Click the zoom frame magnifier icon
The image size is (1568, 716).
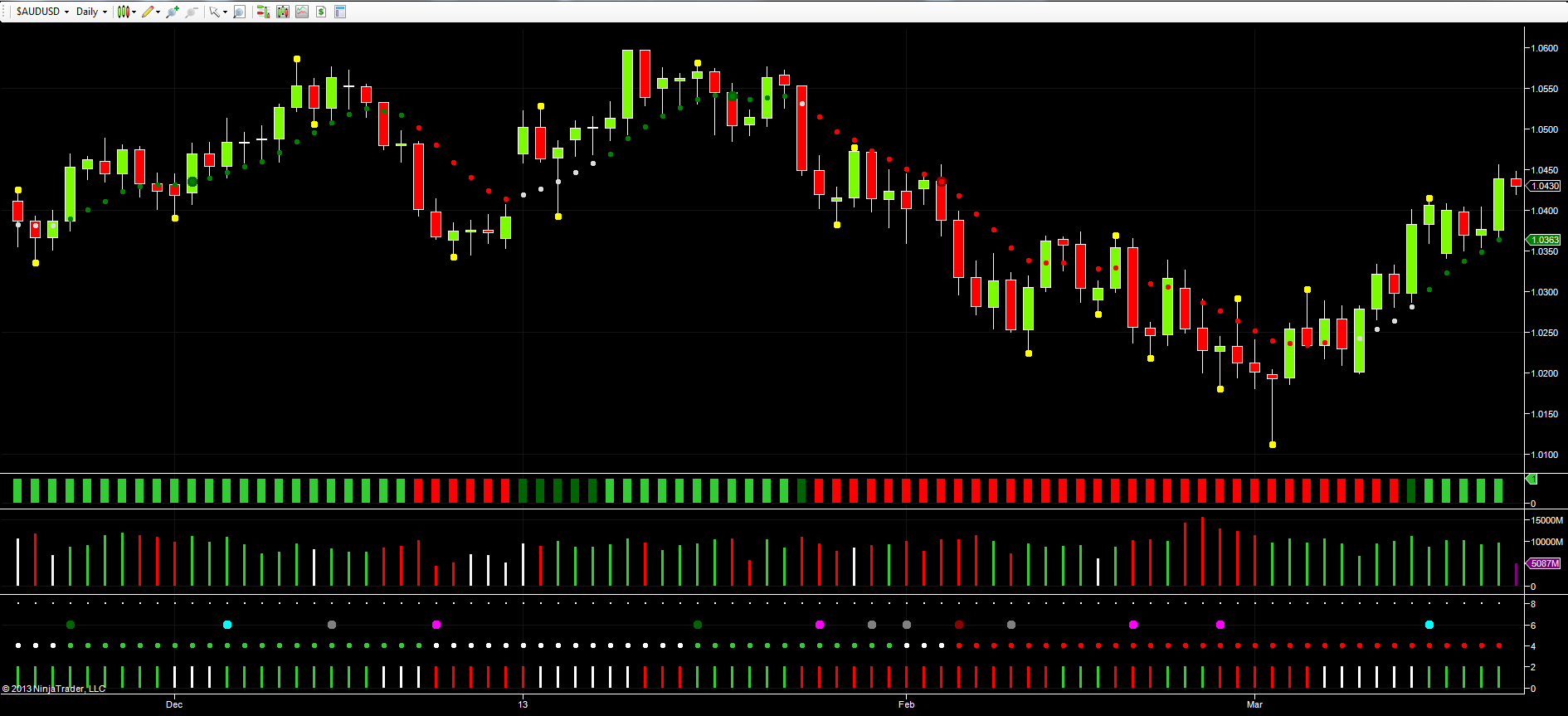240,12
